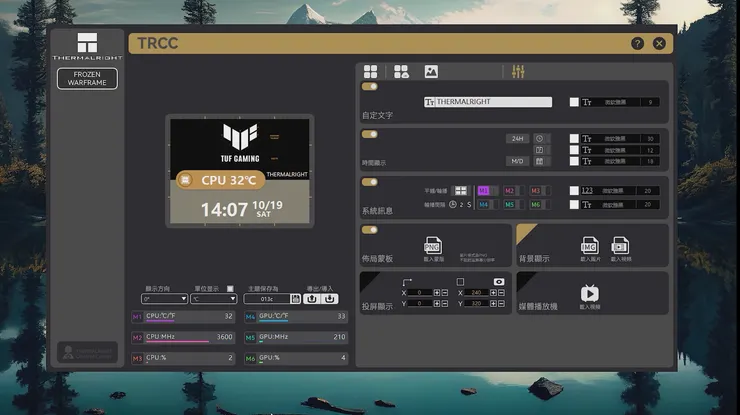Open system info label font selector
Screen dimensions: 740x415
[620, 204]
